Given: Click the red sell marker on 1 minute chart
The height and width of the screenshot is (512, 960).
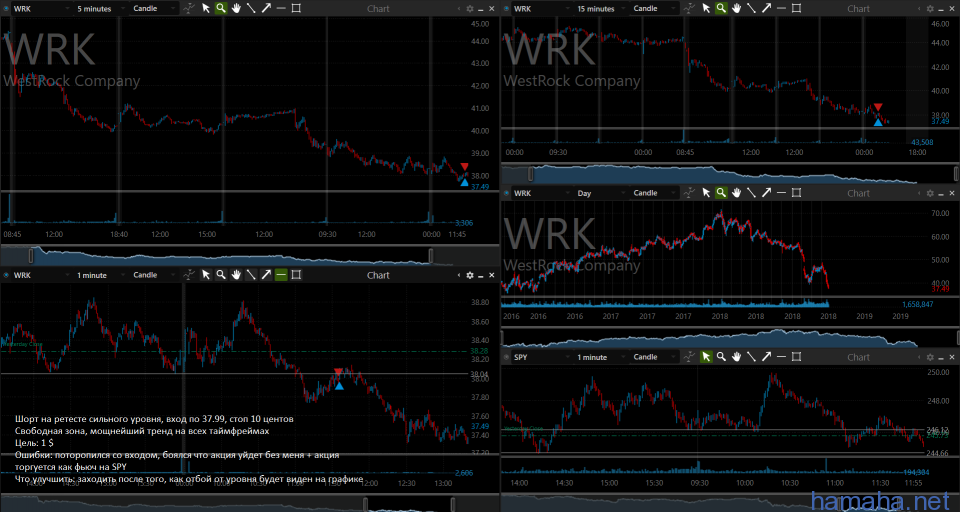Looking at the screenshot, I should (338, 373).
